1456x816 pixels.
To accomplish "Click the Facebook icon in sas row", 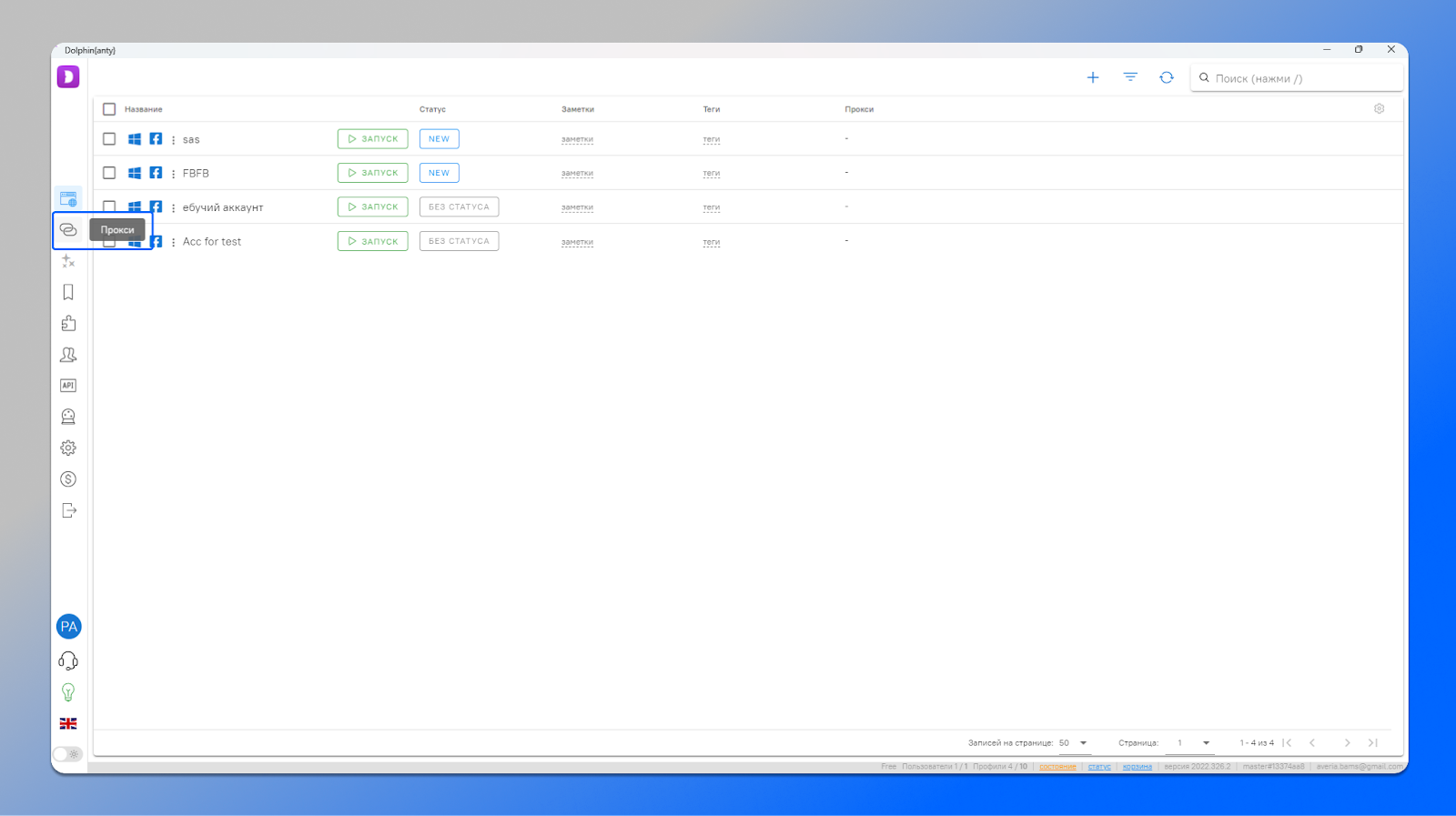I will click(156, 139).
